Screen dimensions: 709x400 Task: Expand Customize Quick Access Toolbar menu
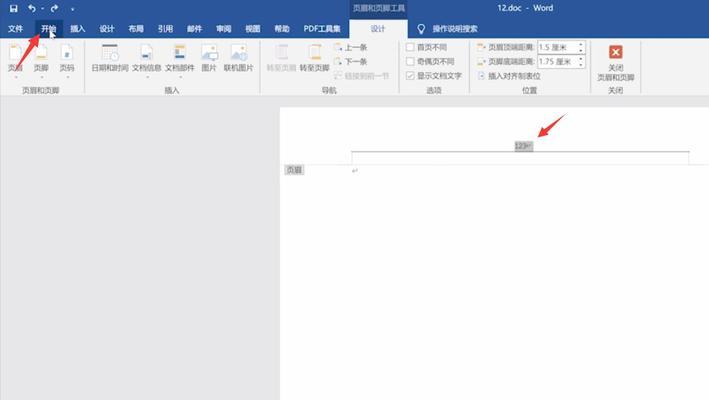[72, 9]
